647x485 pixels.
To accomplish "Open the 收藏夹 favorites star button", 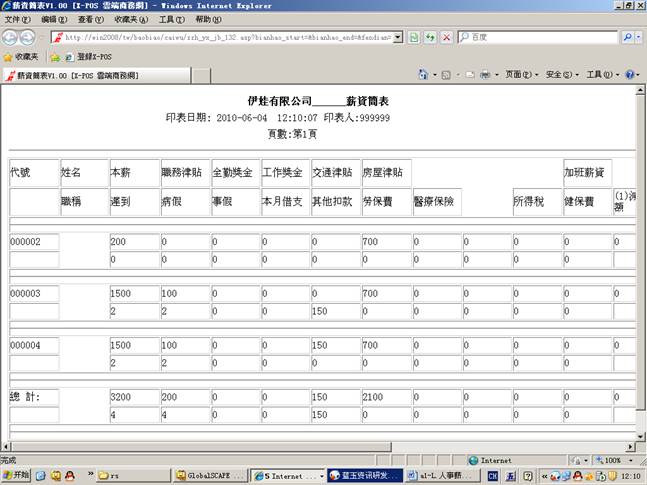I will (22, 57).
